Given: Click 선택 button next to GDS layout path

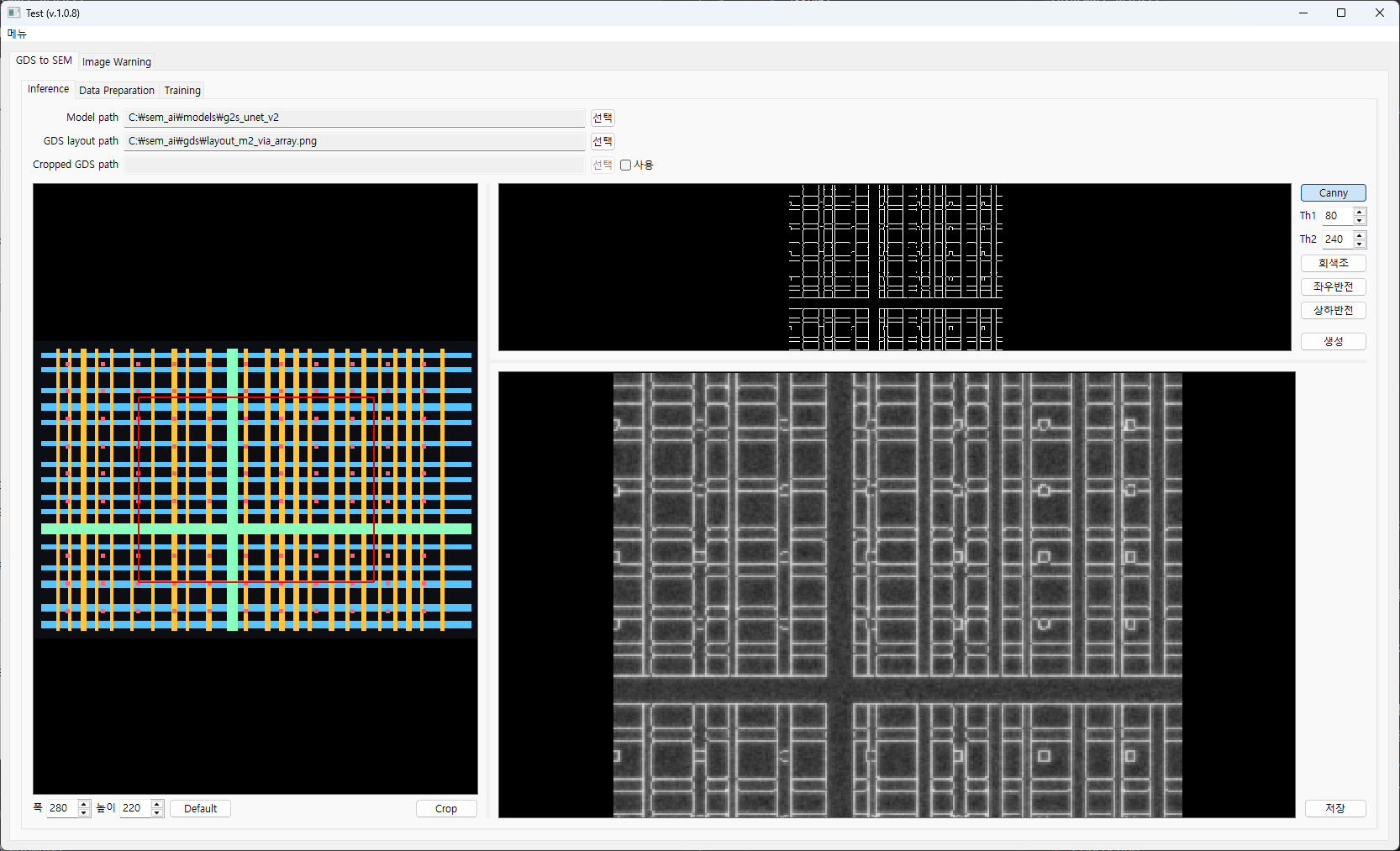Looking at the screenshot, I should 603,141.
